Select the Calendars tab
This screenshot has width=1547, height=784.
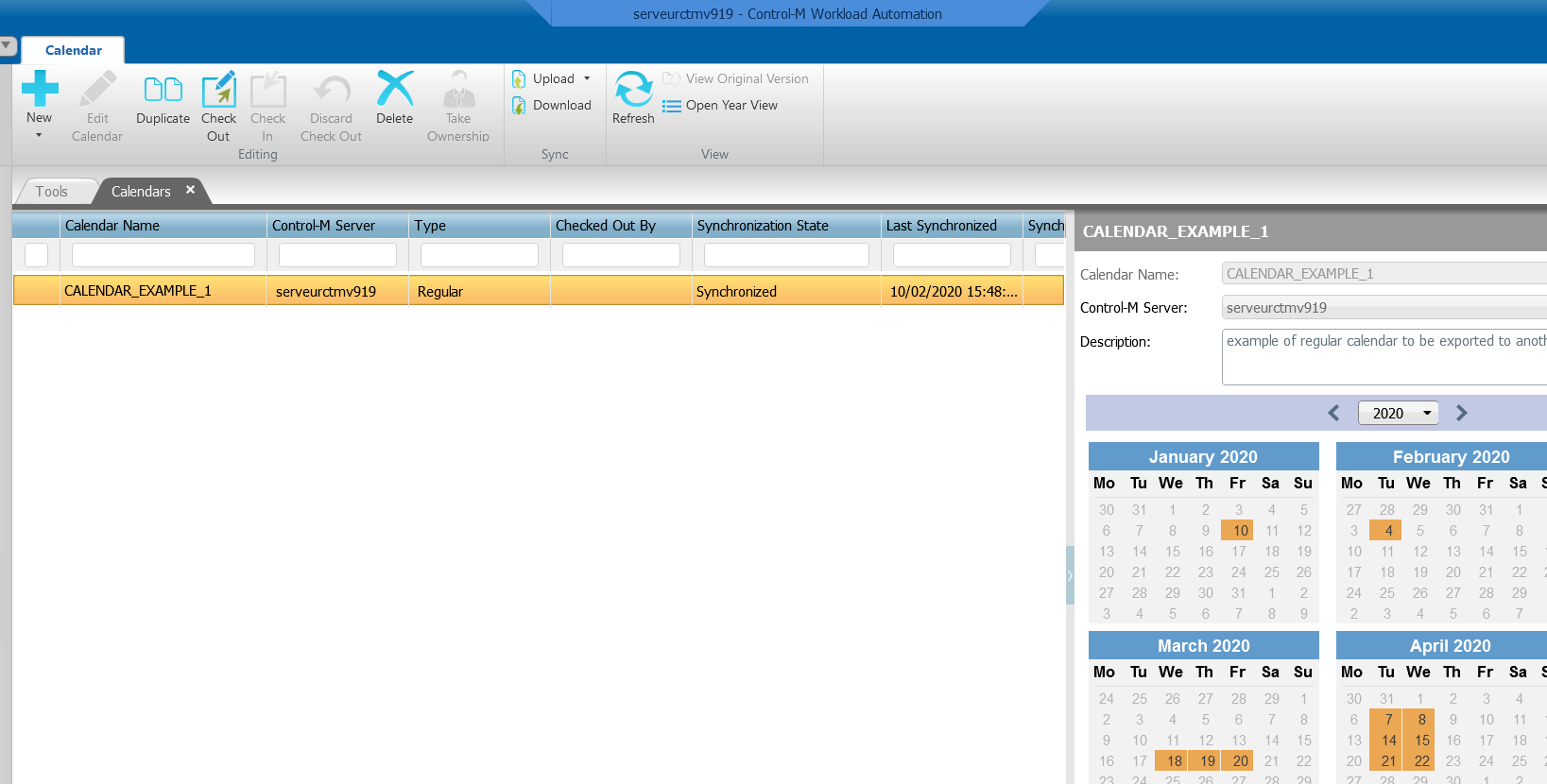coord(141,191)
